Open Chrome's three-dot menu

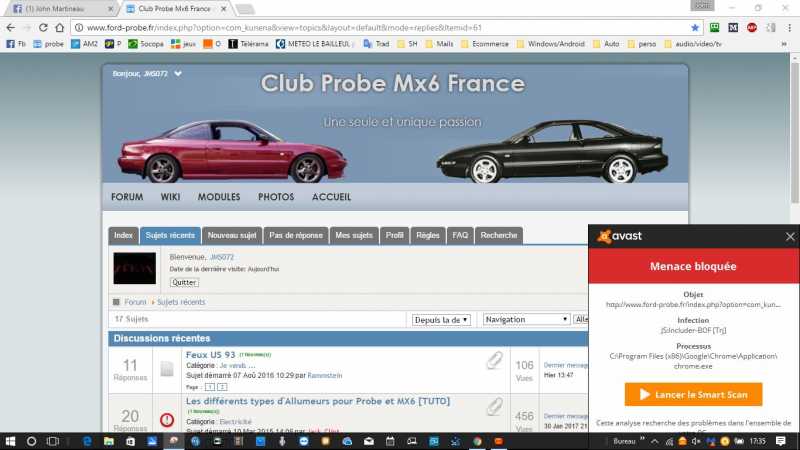(789, 28)
